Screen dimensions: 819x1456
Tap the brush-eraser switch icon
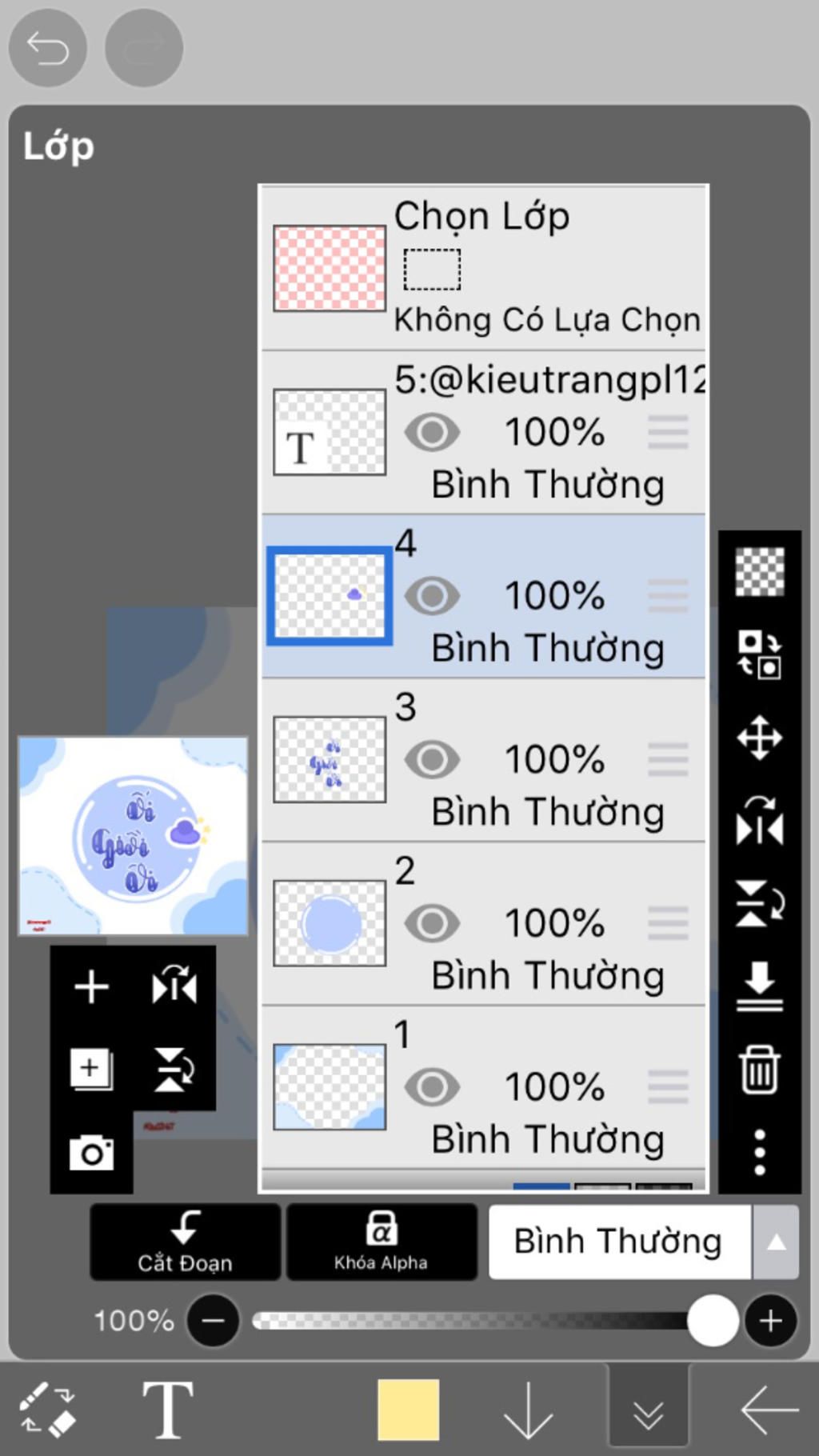47,1409
